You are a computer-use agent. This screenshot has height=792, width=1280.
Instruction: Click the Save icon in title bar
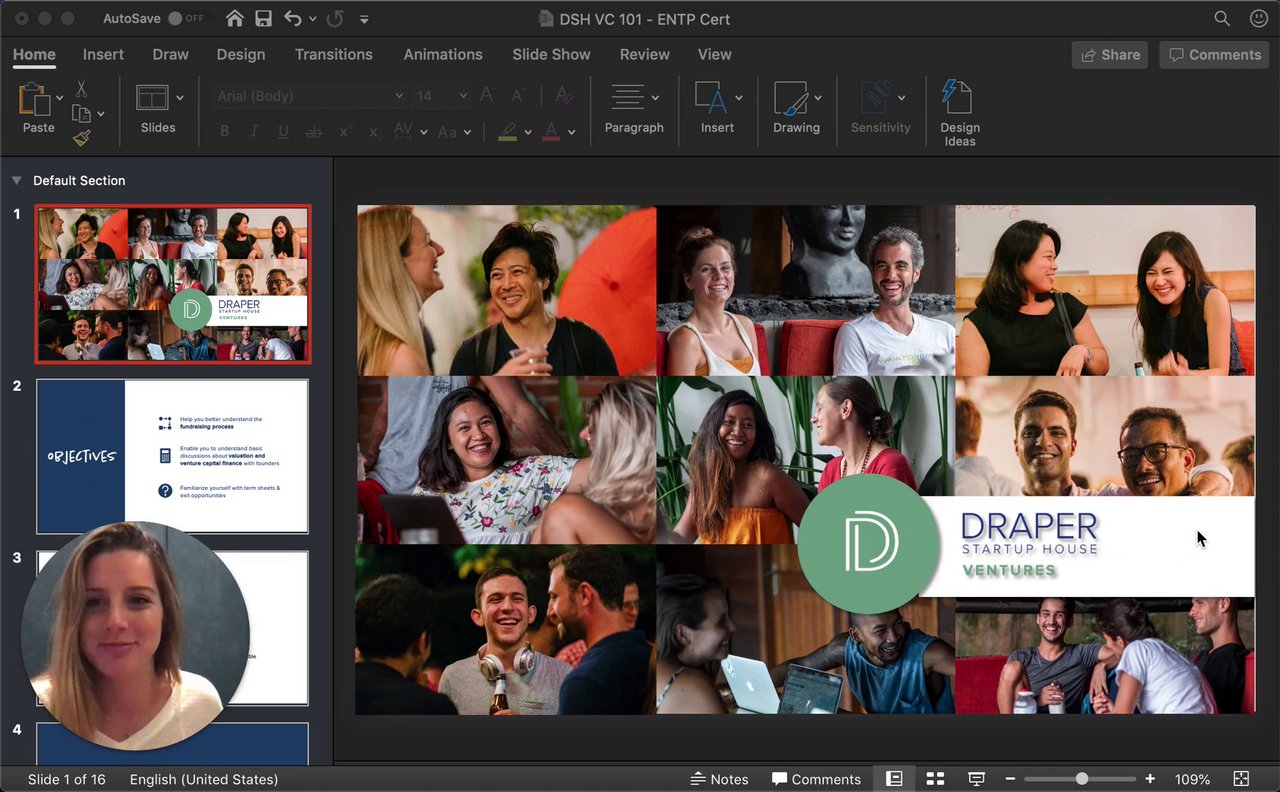tap(263, 18)
